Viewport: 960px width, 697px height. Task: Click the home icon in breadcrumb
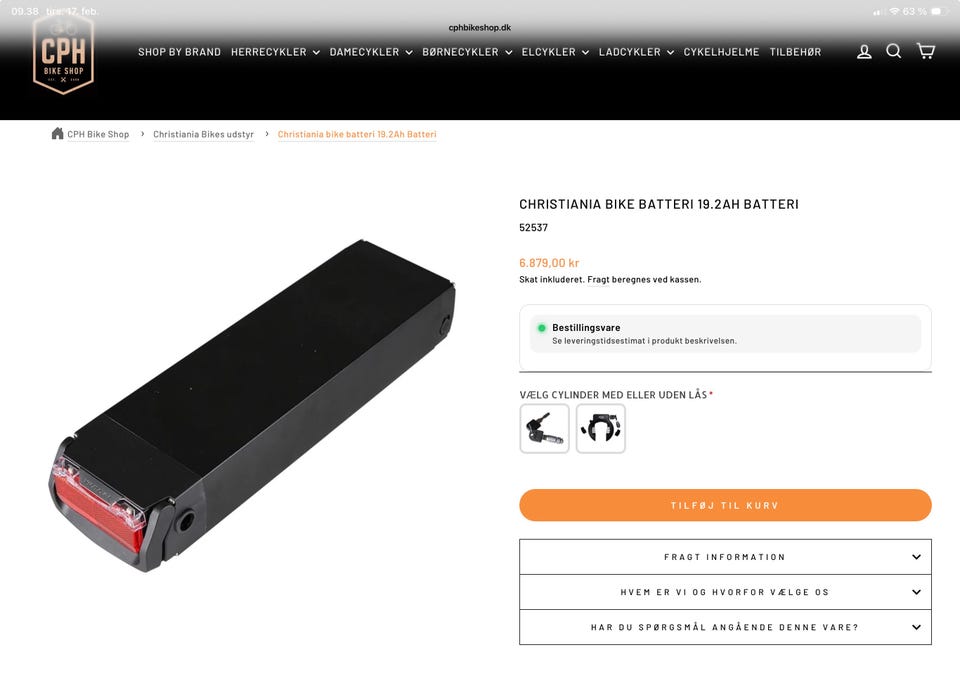58,134
